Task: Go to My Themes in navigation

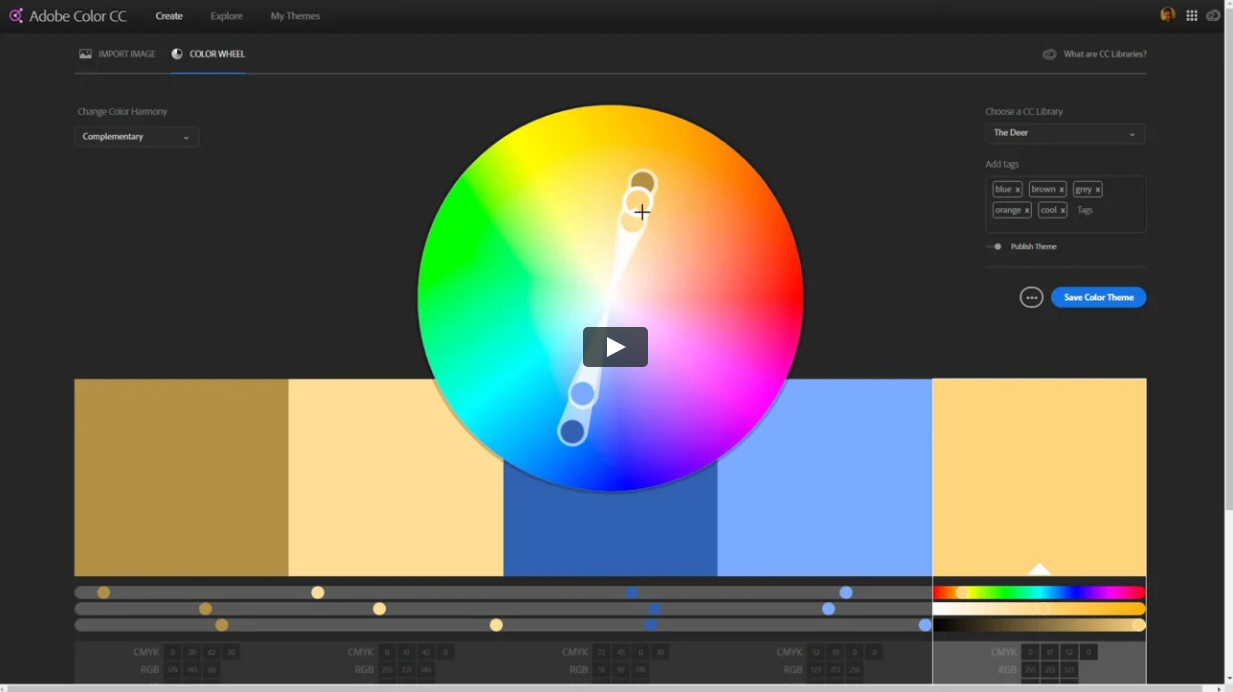Action: [295, 16]
